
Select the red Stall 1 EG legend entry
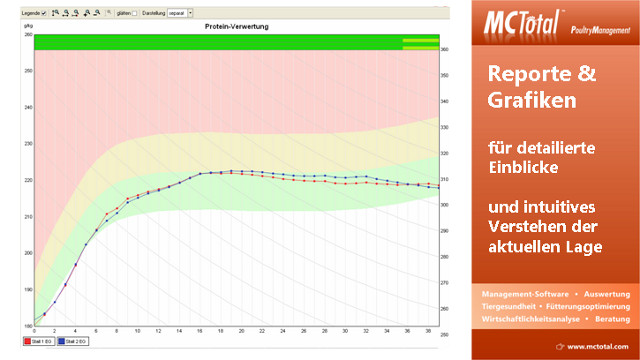tap(39, 341)
